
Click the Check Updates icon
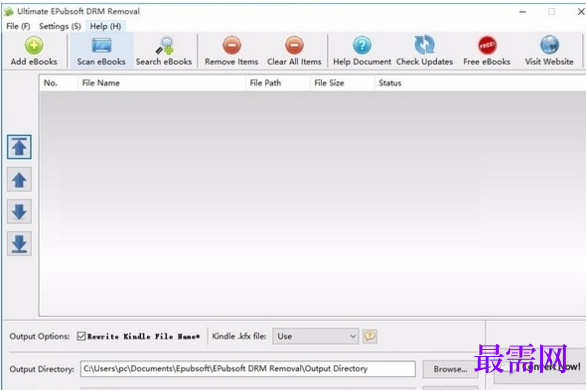tap(425, 45)
